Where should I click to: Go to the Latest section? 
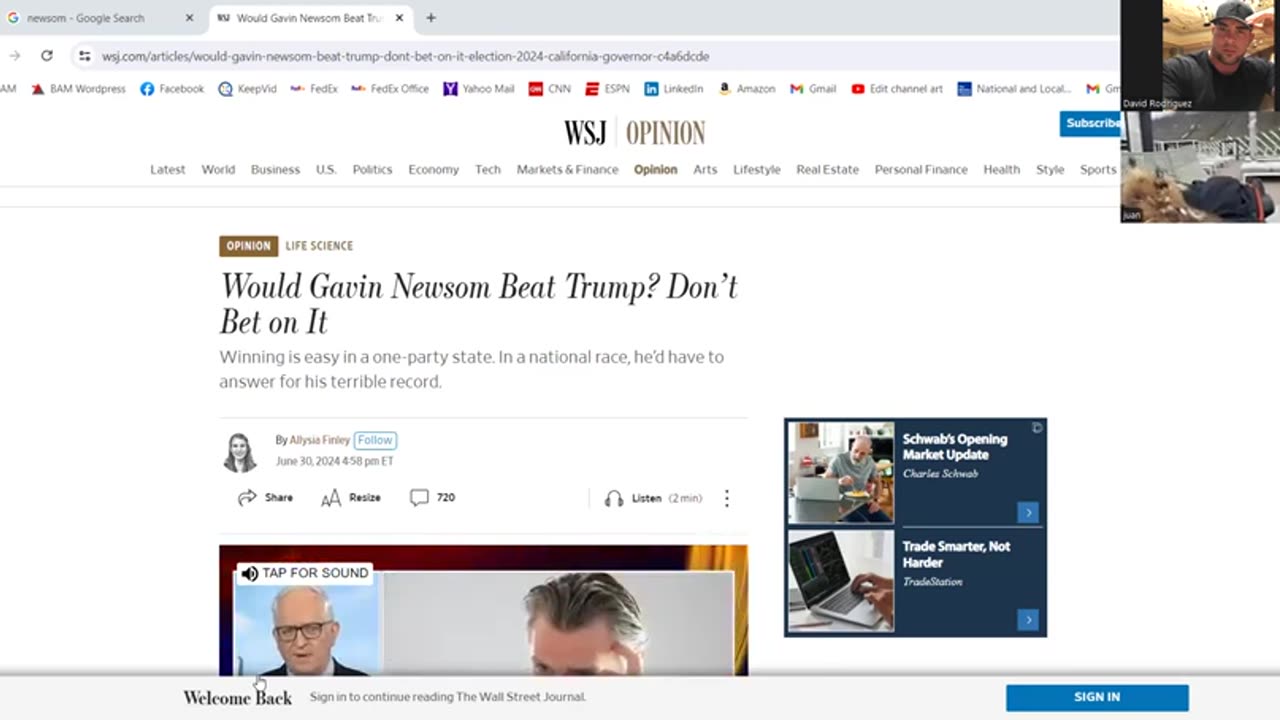[167, 169]
